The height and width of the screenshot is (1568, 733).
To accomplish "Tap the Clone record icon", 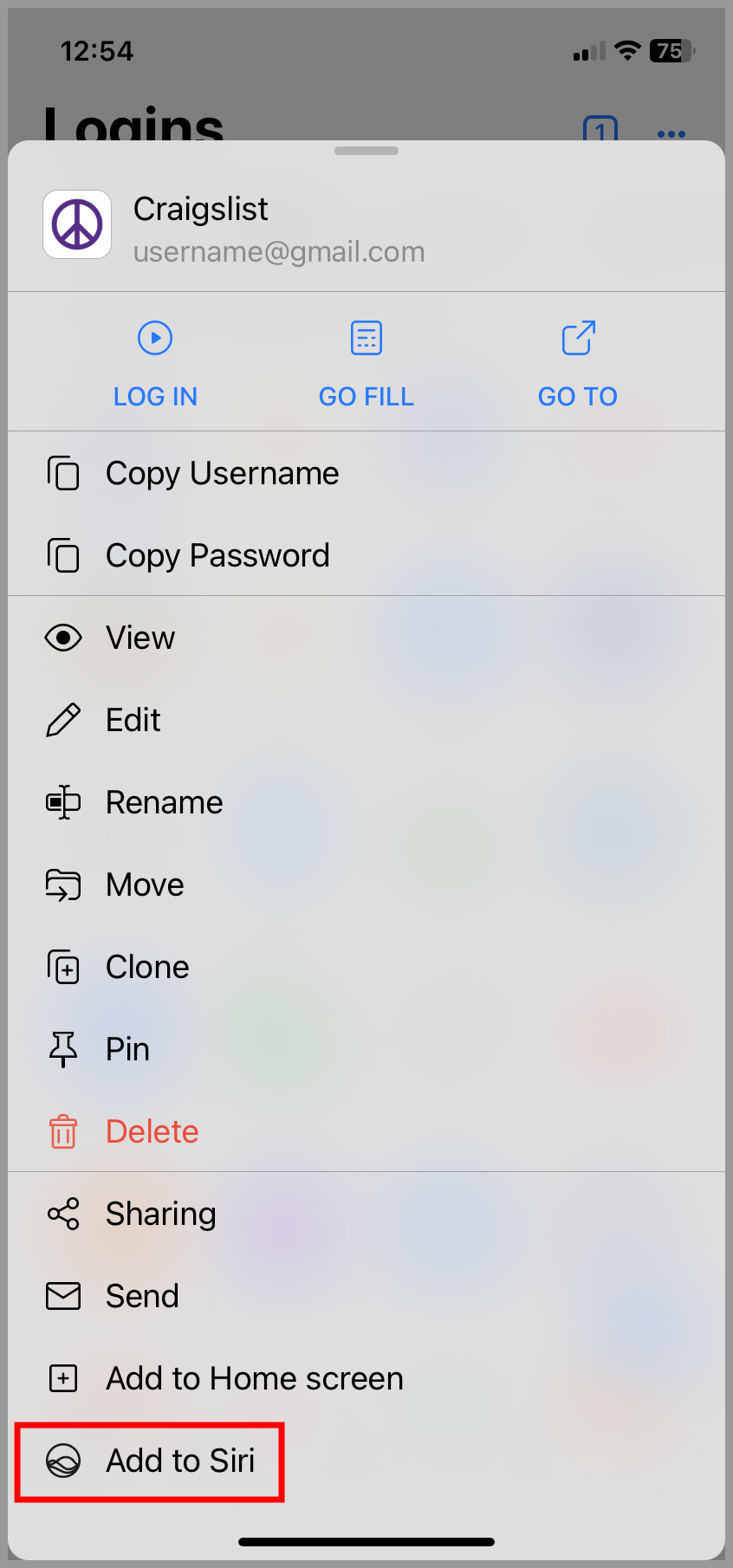I will coord(63,967).
